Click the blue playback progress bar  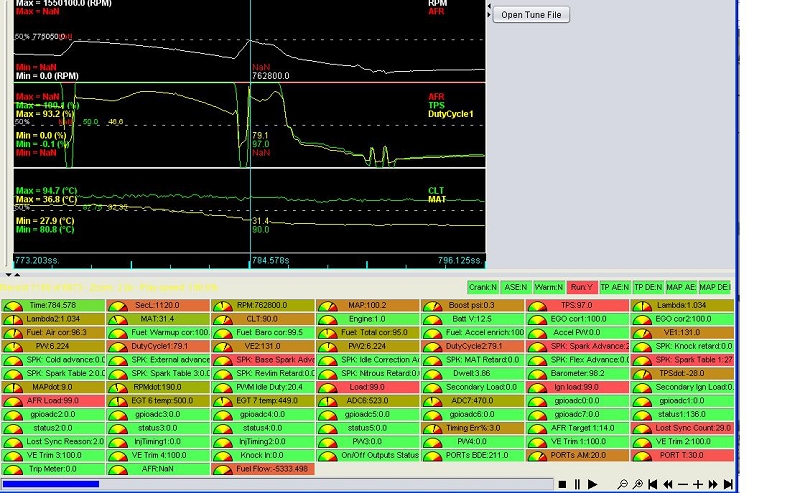click(x=50, y=484)
